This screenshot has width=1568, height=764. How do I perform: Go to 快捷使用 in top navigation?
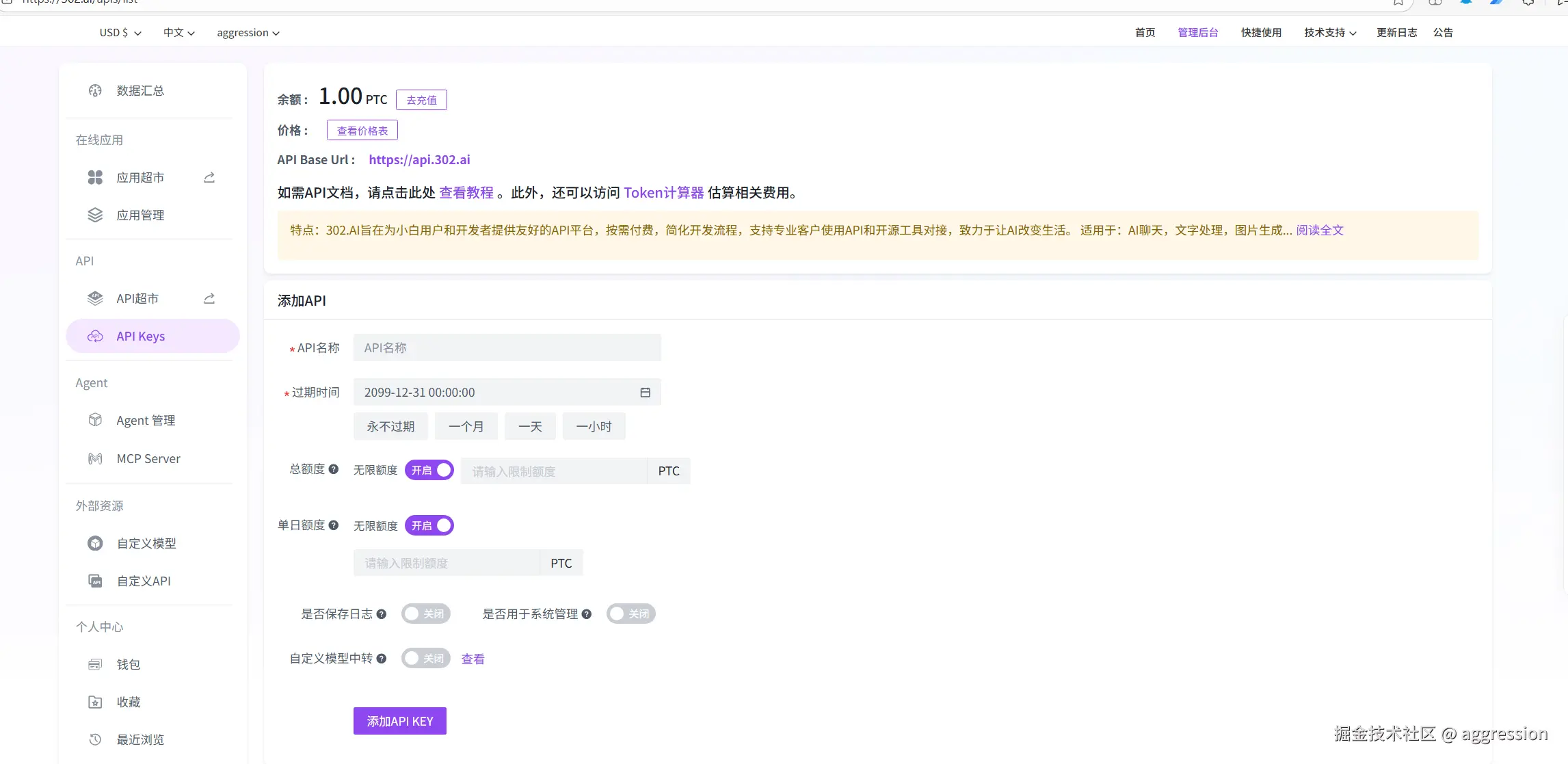(x=1261, y=32)
